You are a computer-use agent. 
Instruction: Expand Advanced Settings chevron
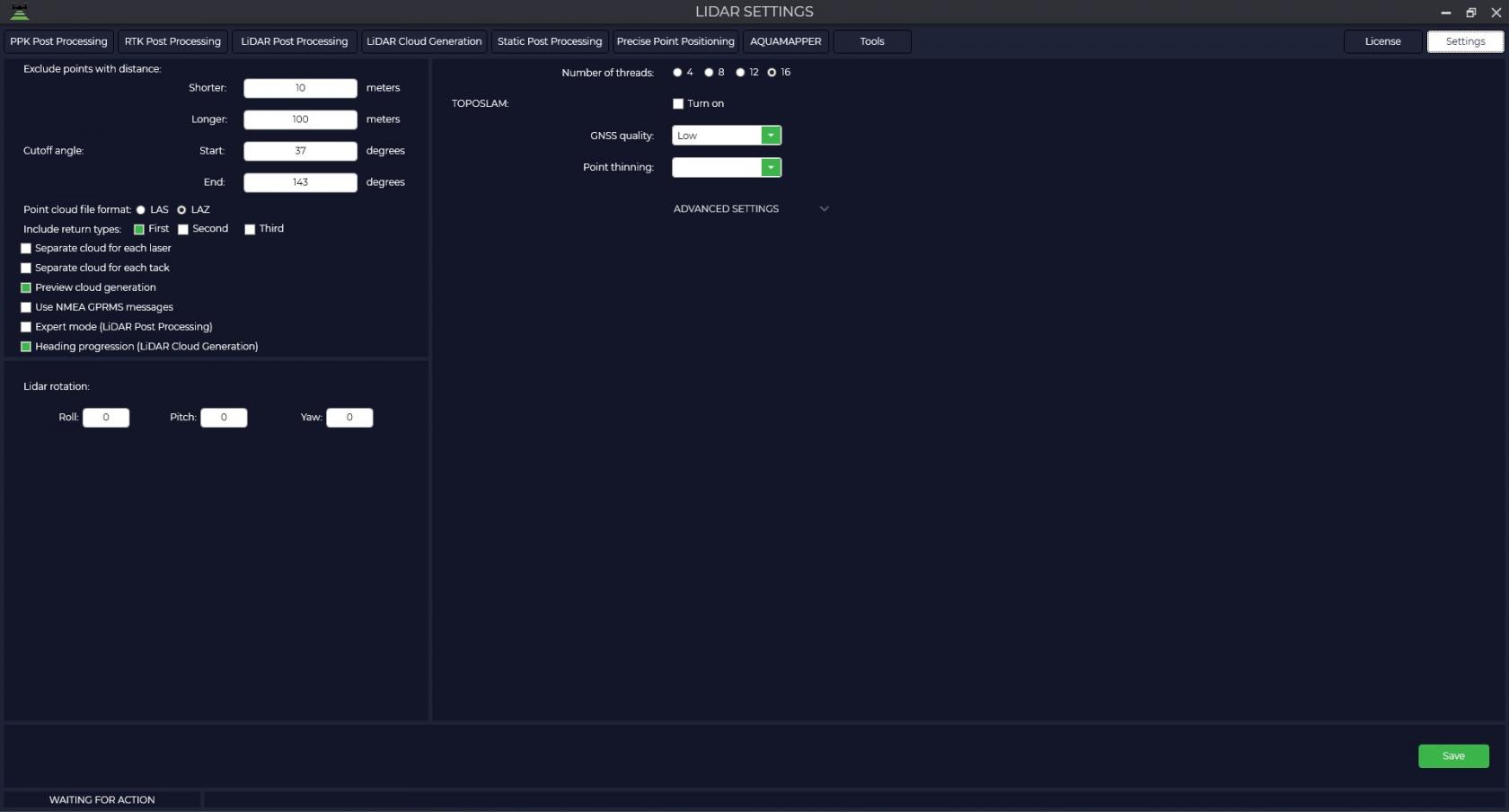click(825, 209)
